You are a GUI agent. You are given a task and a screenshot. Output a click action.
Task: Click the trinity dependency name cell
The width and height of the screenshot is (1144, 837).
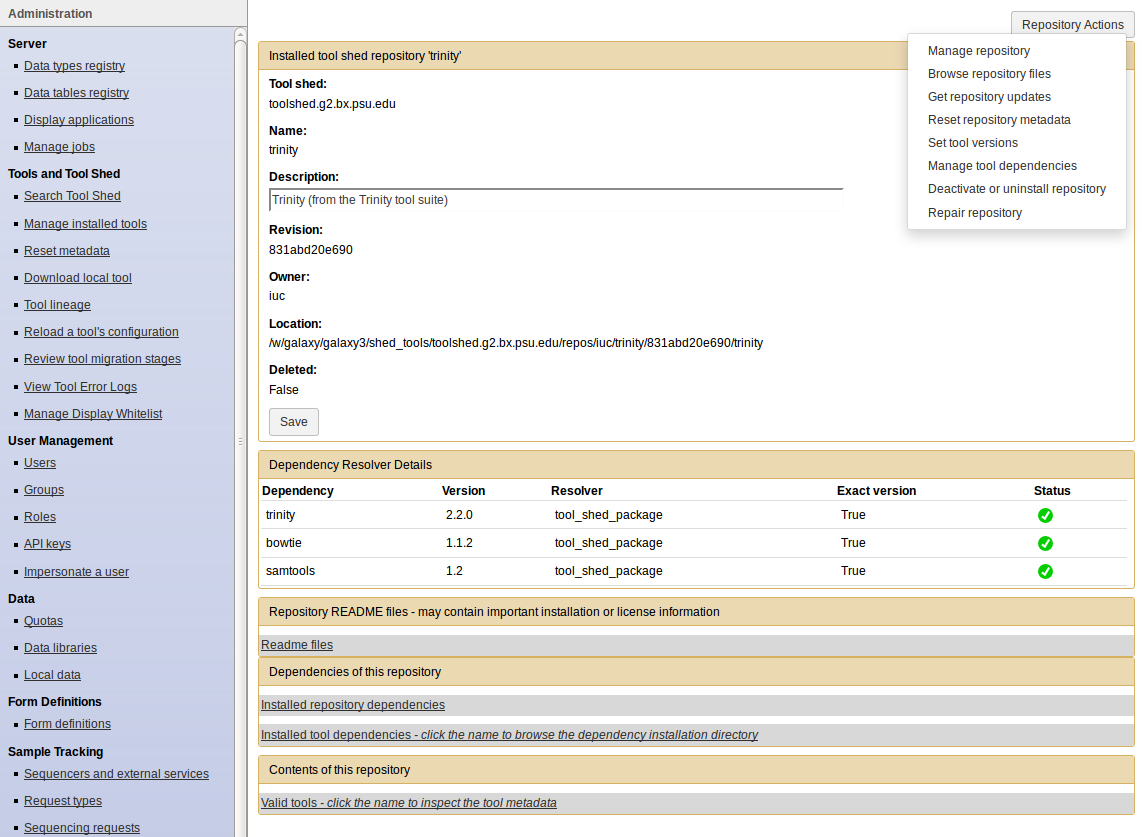[281, 515]
